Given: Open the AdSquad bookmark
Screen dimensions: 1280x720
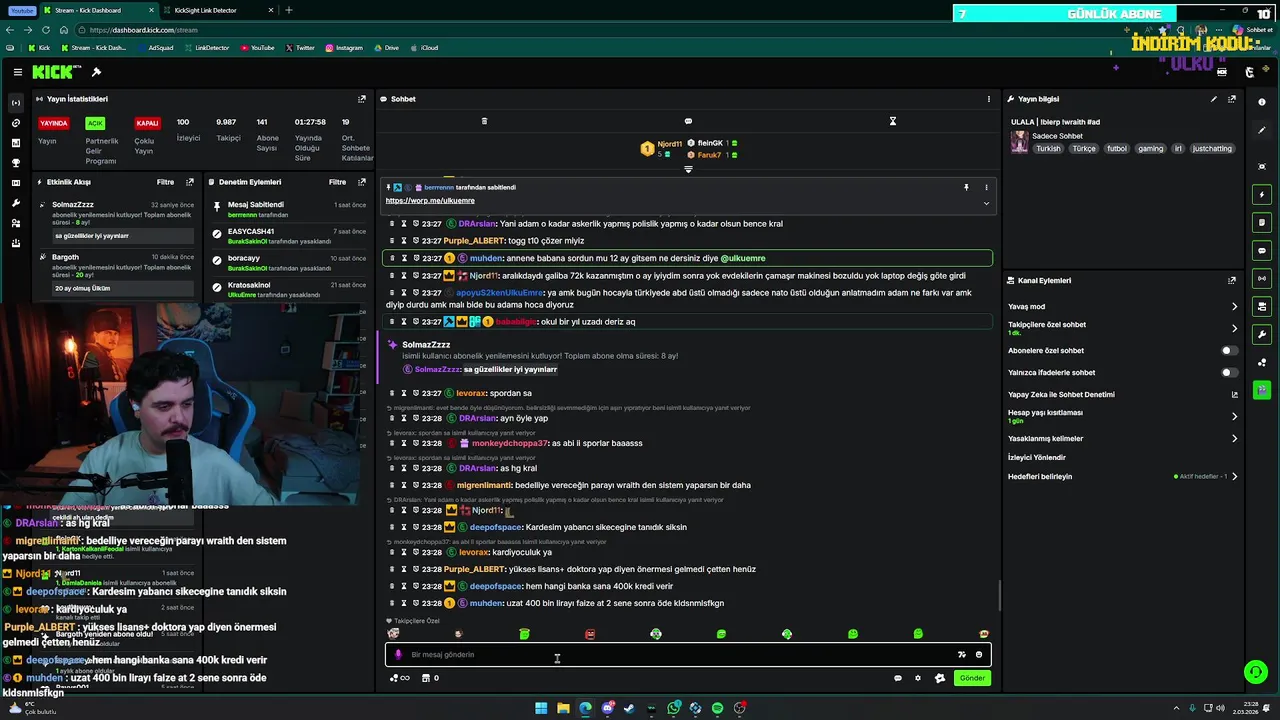Looking at the screenshot, I should click(x=156, y=48).
